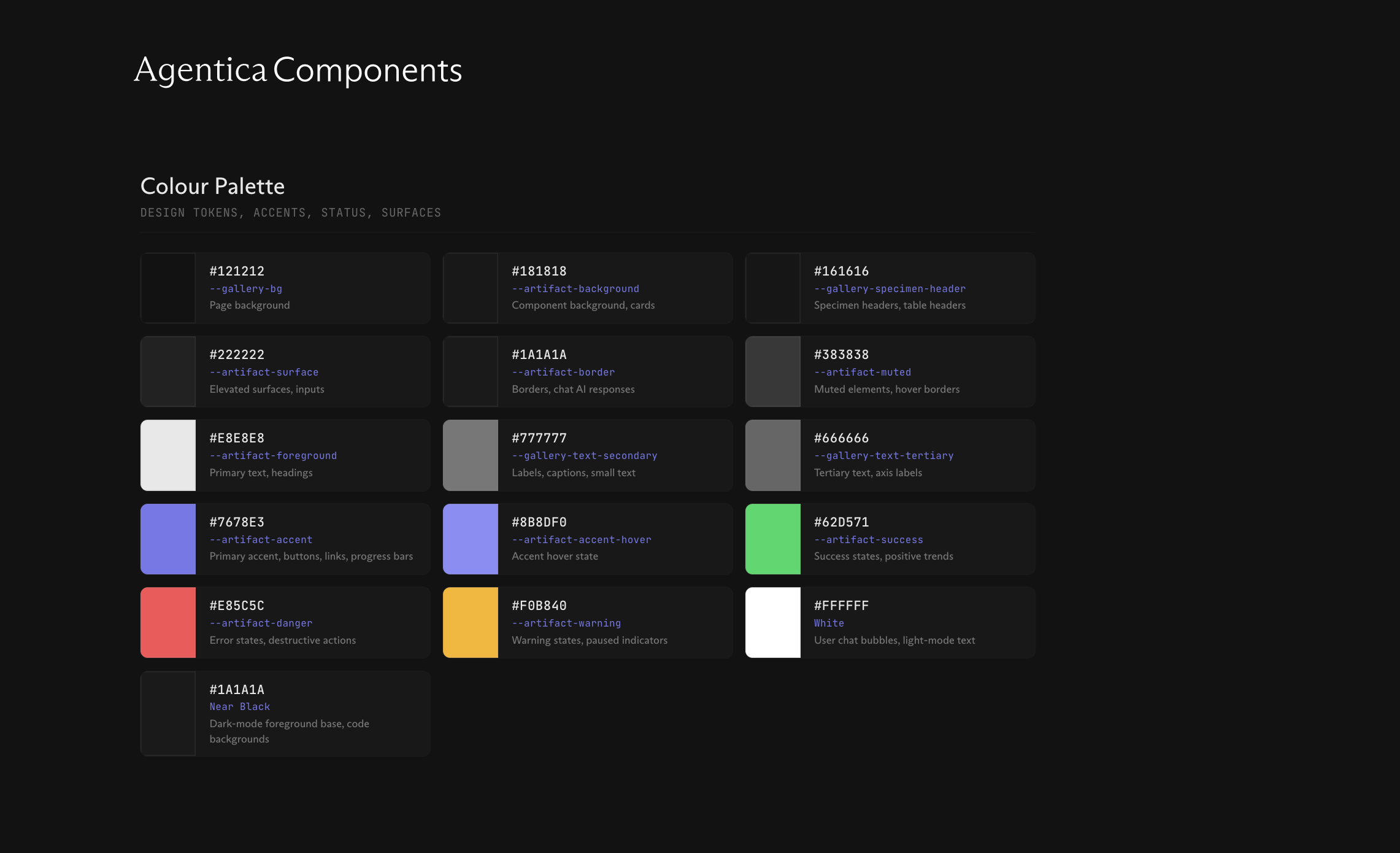Click the --gallery-bg token name
Viewport: 1400px width, 853px height.
tap(245, 288)
